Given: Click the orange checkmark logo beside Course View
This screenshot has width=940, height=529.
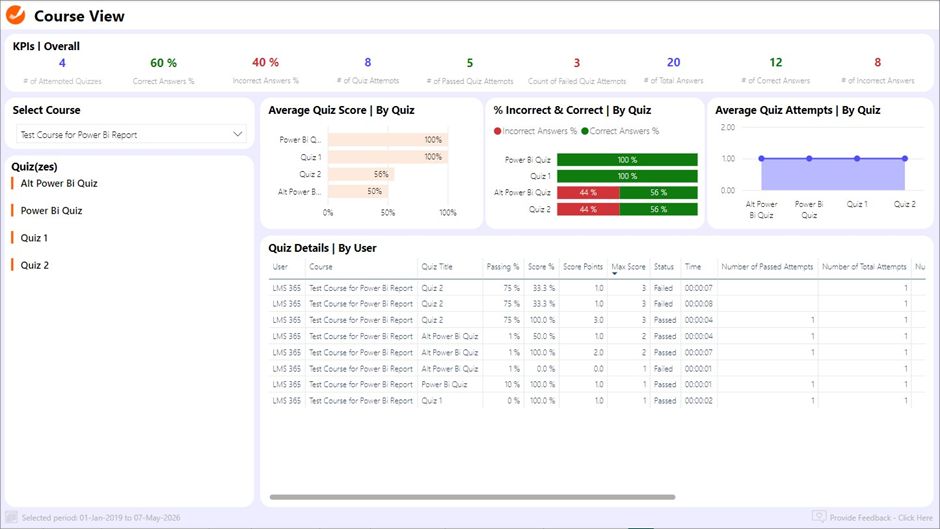Looking at the screenshot, I should coord(16,16).
